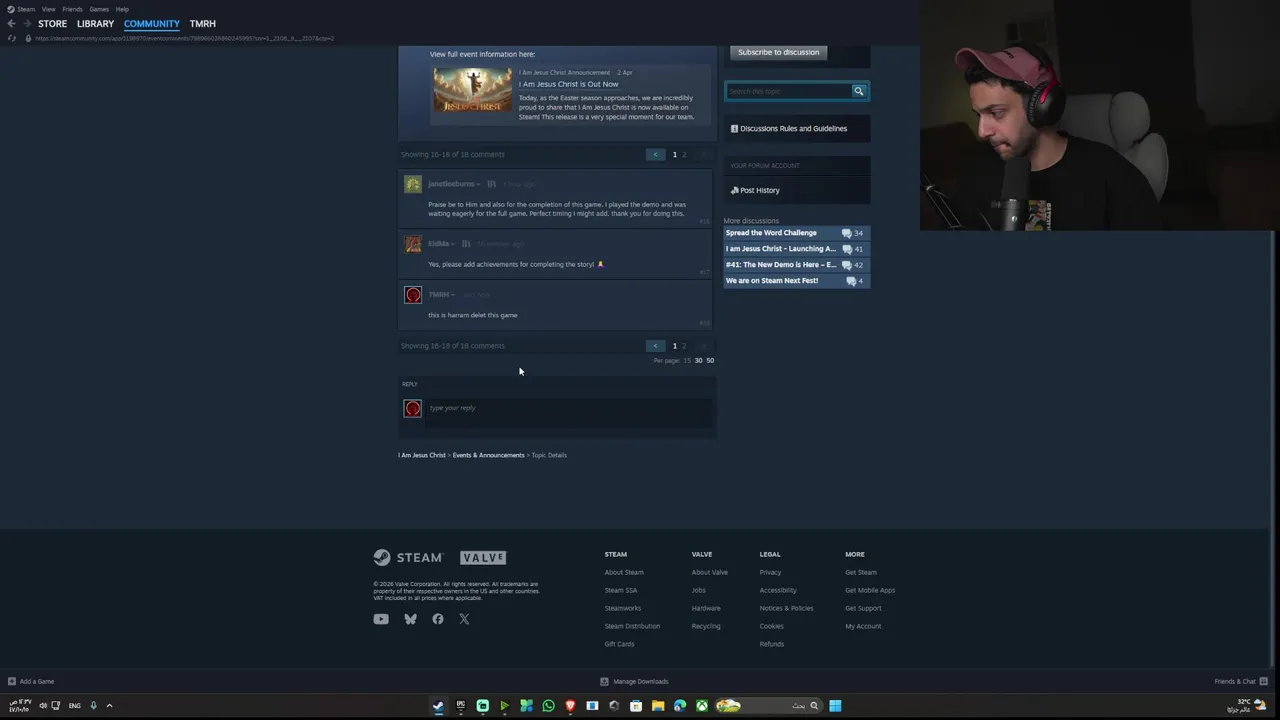
Task: Show hidden tray icons chevron
Action: pyautogui.click(x=109, y=706)
